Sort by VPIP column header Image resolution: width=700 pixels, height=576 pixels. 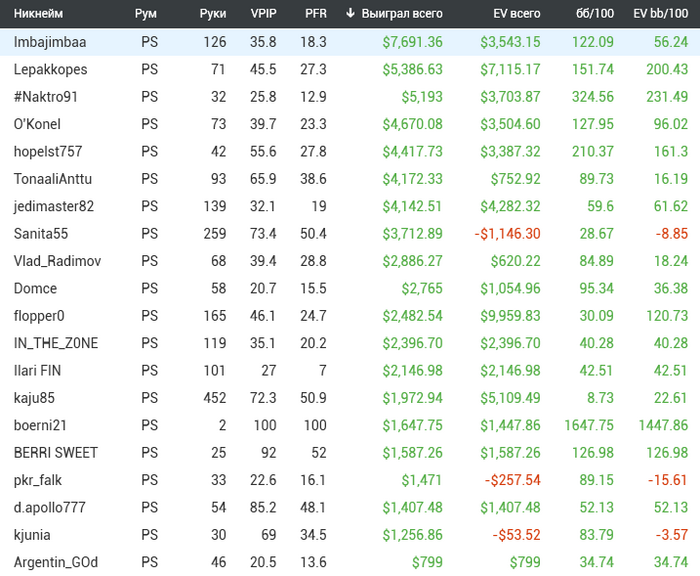point(263,13)
